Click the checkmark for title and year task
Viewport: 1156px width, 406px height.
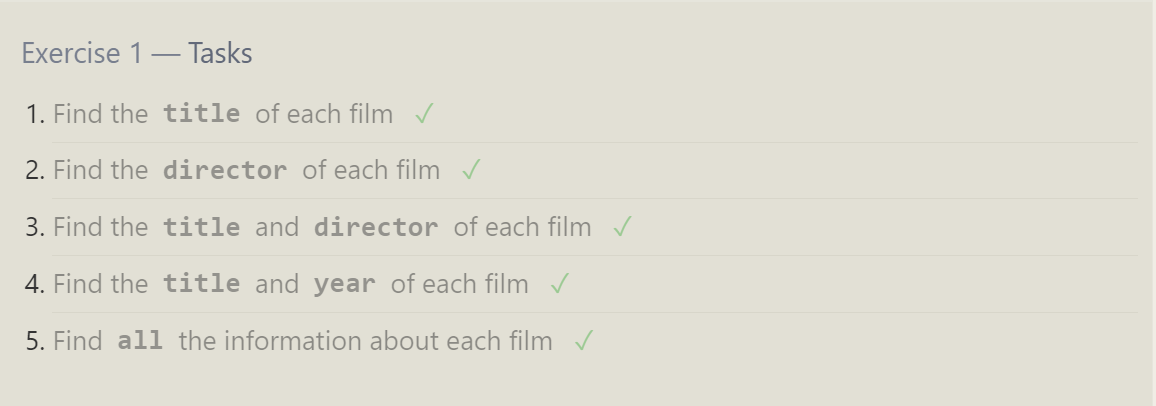(x=560, y=284)
